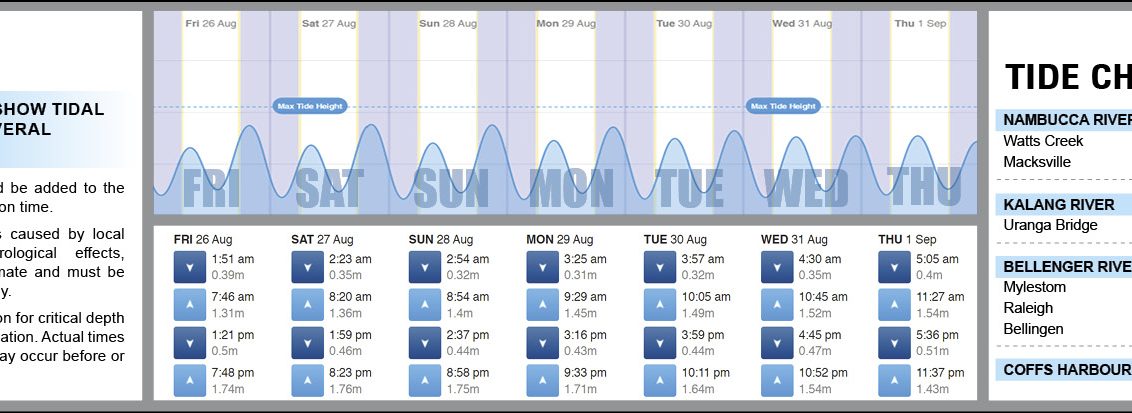Click the low tide icon for Thursday 5:36 pm
Screen dimensions: 1132x413
pos(895,343)
